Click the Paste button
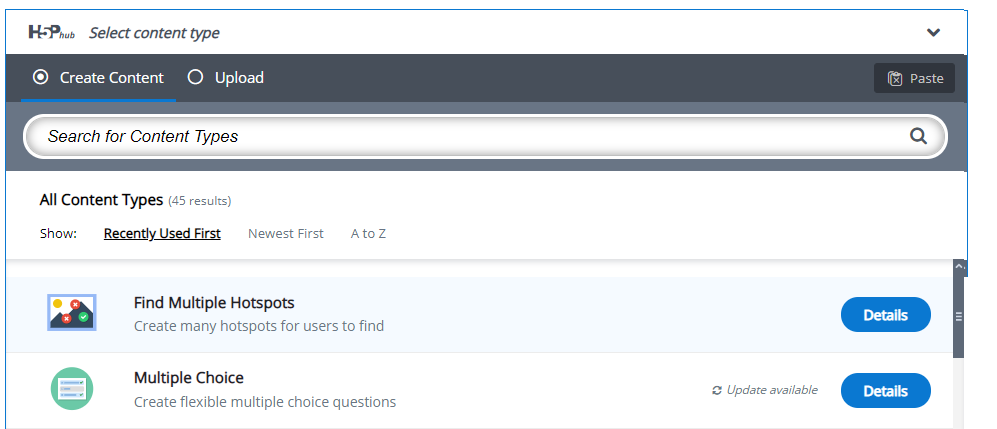Image resolution: width=997 pixels, height=429 pixels. click(x=914, y=78)
